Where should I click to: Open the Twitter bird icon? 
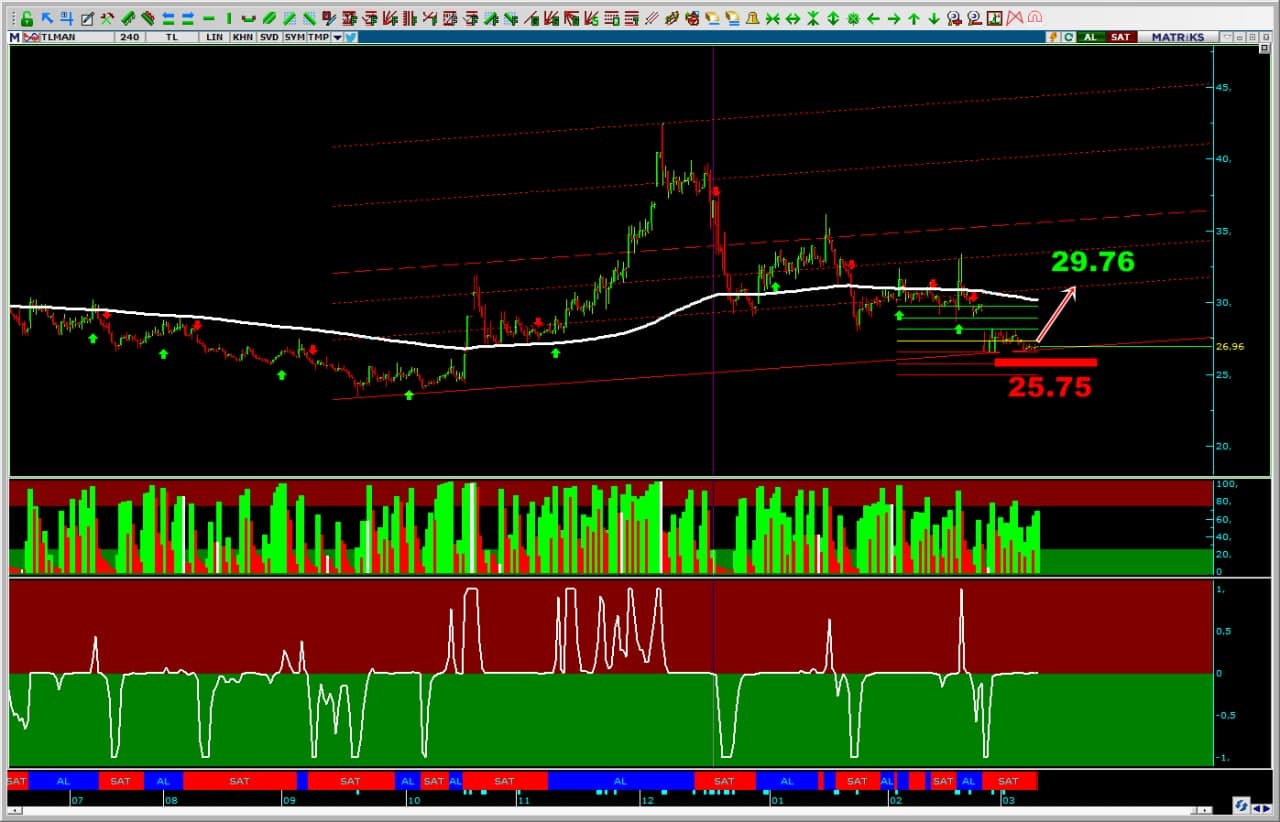click(351, 37)
